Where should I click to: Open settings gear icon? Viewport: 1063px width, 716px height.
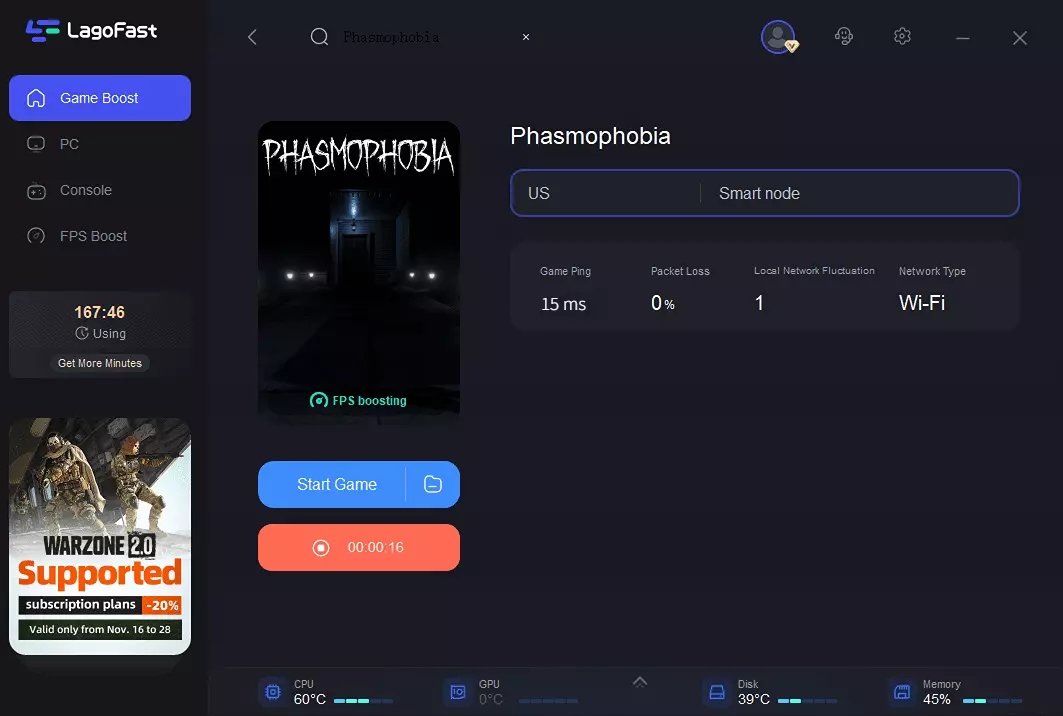pos(902,36)
